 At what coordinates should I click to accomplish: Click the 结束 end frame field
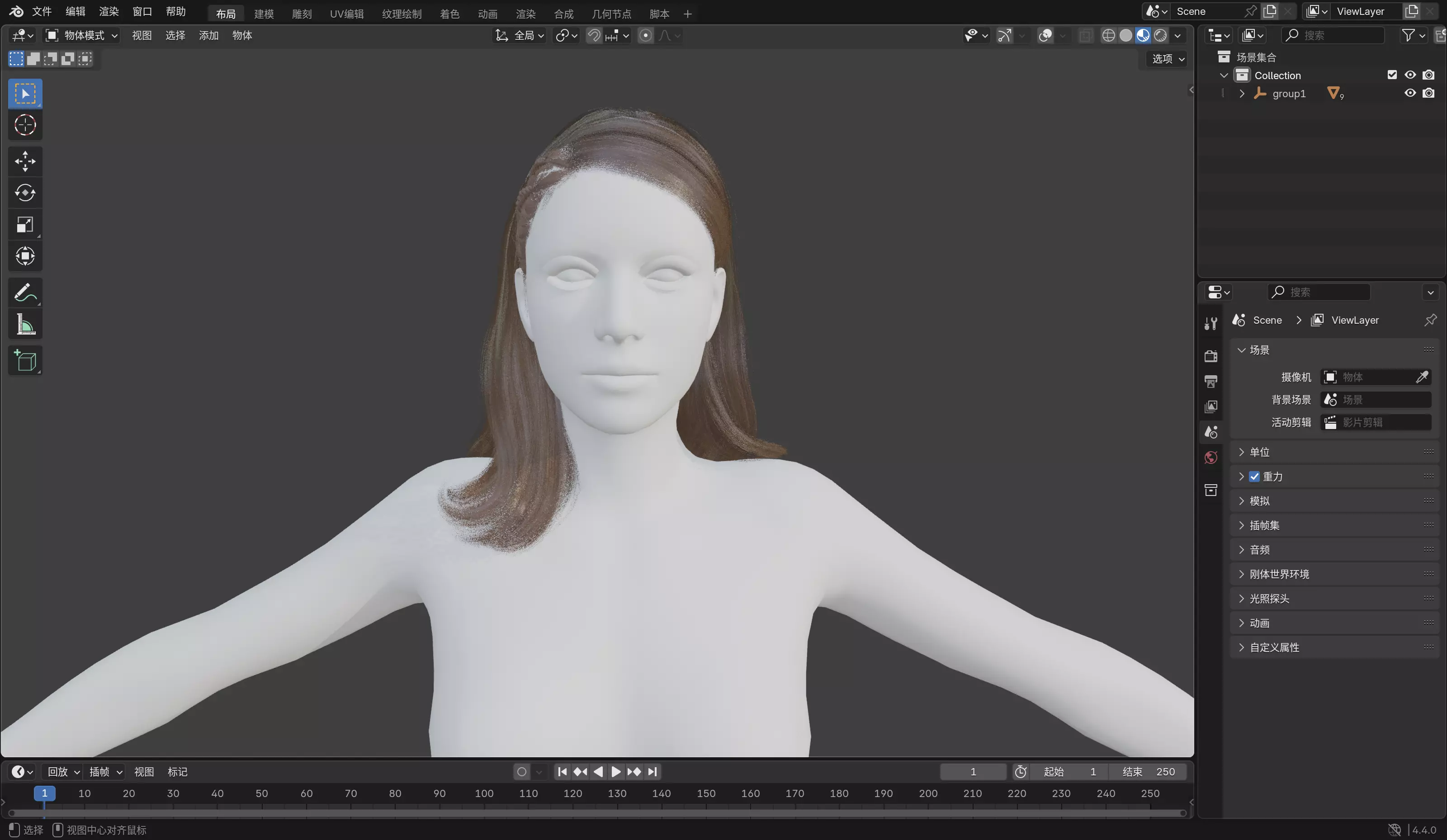(1148, 772)
